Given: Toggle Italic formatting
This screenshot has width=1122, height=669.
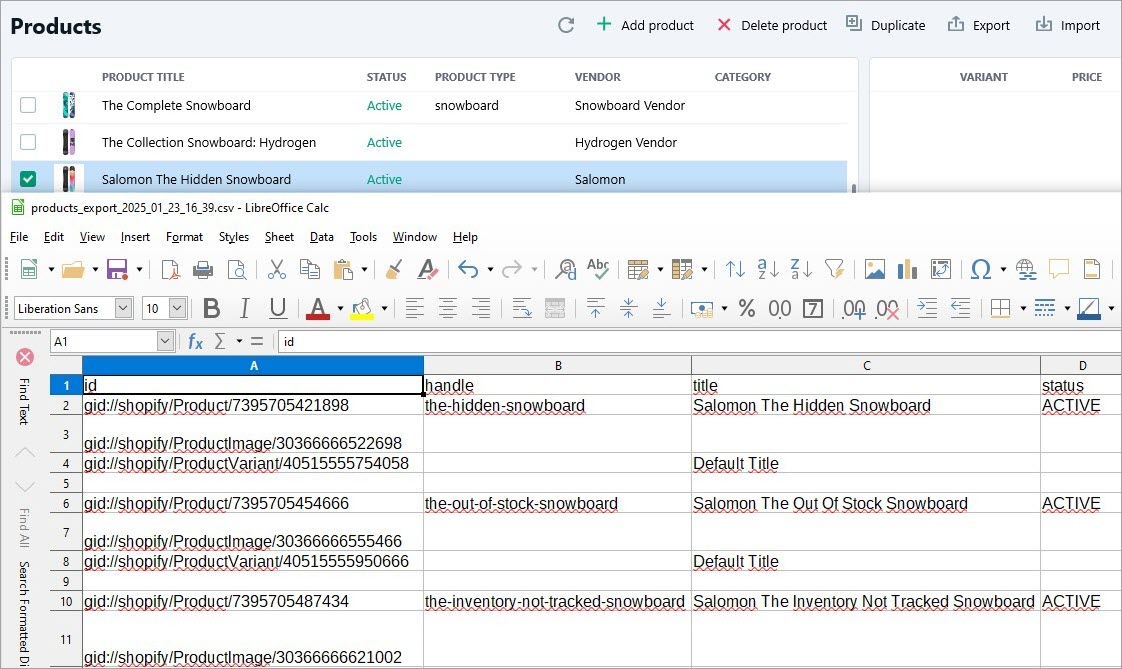Looking at the screenshot, I should [244, 308].
